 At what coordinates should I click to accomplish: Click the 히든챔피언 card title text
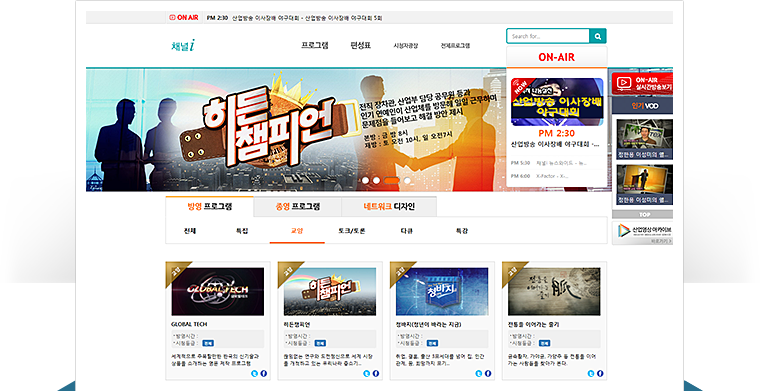[x=297, y=324]
